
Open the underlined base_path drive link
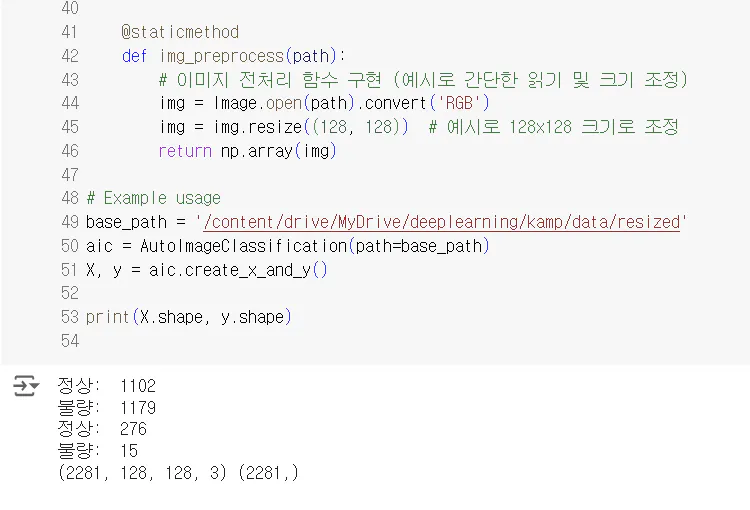click(441, 222)
